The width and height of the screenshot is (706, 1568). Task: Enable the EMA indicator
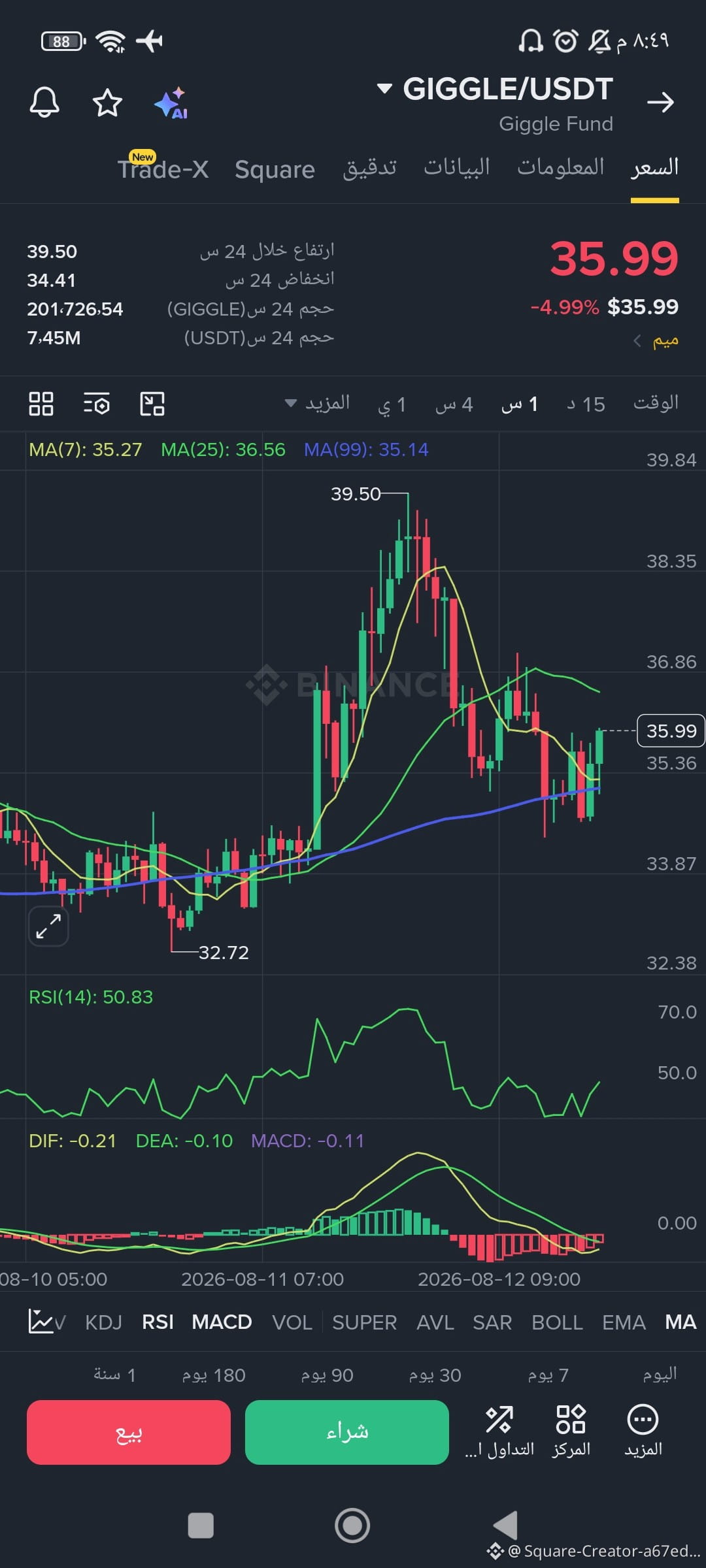coord(624,1322)
